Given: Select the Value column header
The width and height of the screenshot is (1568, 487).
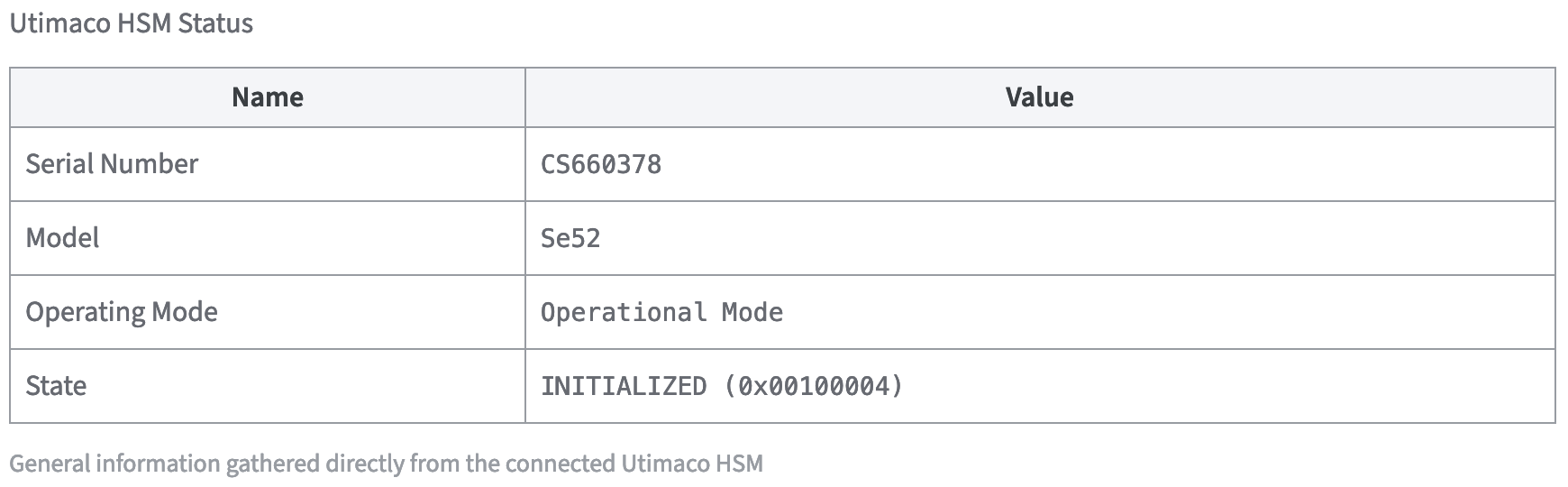Looking at the screenshot, I should 1039,97.
